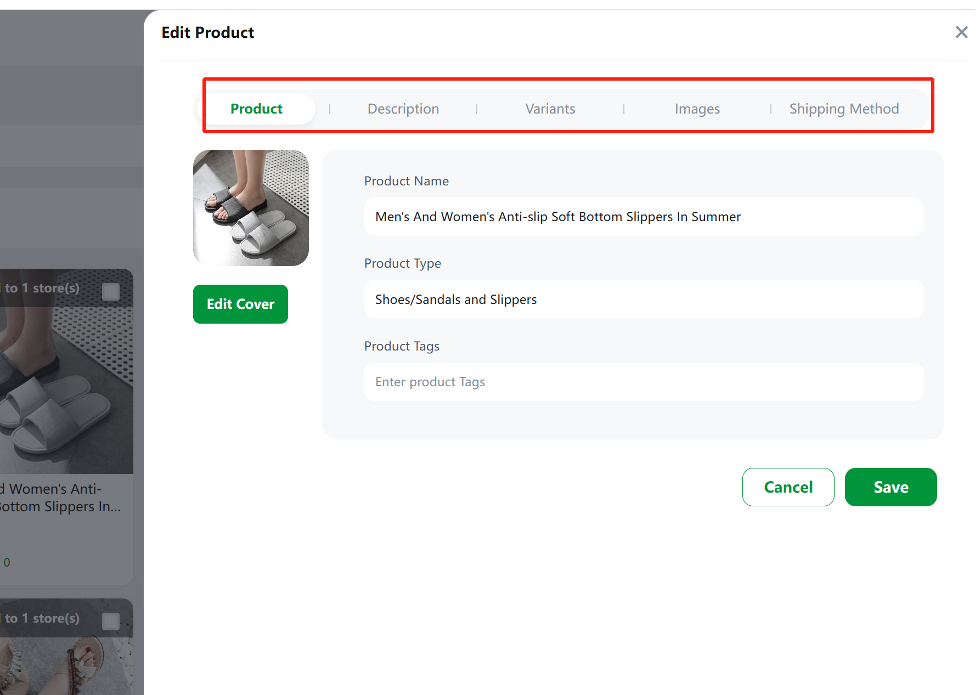Click the Edit Cover button

(241, 304)
